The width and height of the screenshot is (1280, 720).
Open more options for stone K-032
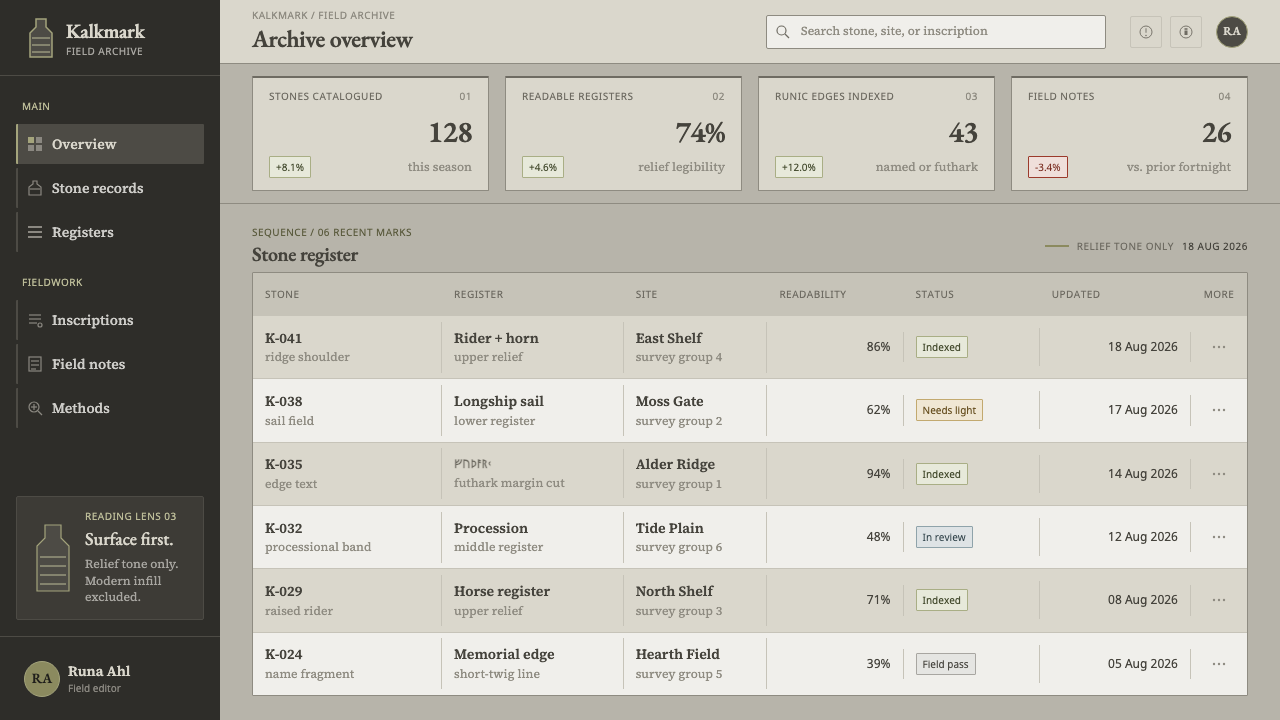(1218, 537)
